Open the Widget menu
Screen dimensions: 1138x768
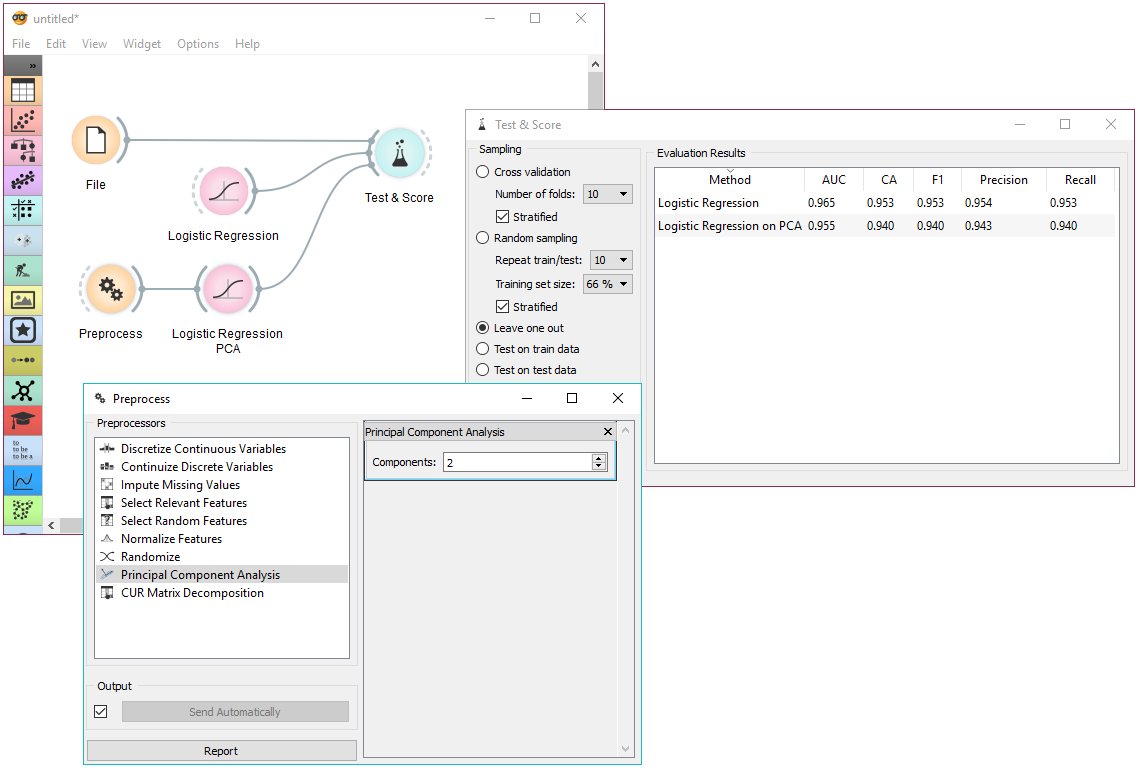click(142, 44)
